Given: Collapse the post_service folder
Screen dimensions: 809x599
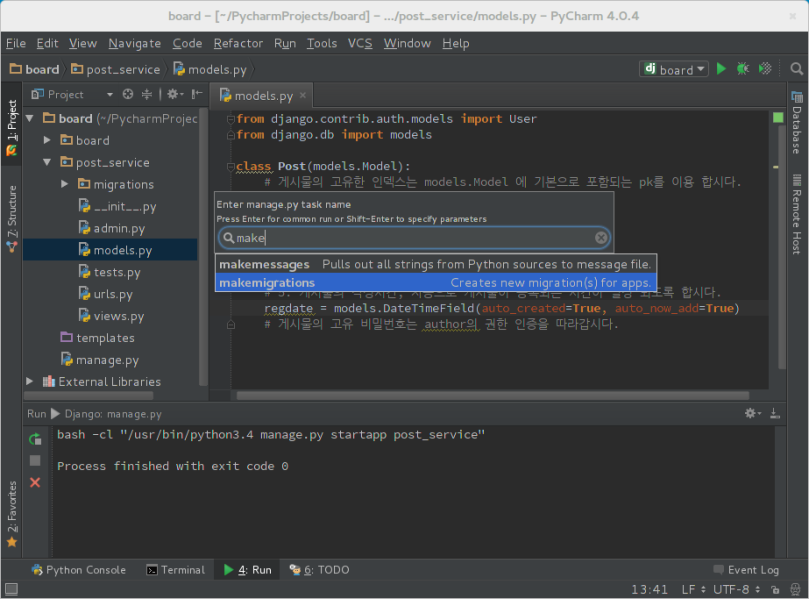Looking at the screenshot, I should tap(47, 163).
